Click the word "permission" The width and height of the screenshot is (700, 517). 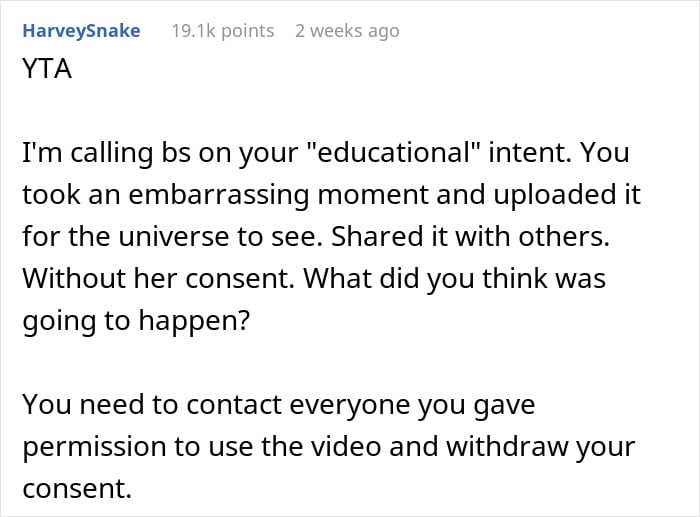94,447
